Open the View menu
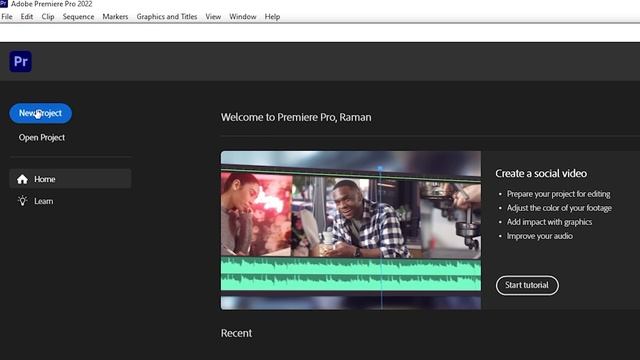This screenshot has width=640, height=360. pyautogui.click(x=213, y=17)
